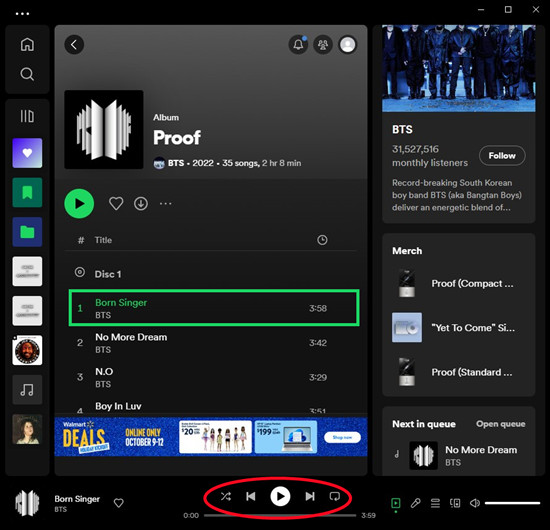Click Shop now on Walmart ad
Image resolution: width=550 pixels, height=530 pixels.
pyautogui.click(x=342, y=437)
